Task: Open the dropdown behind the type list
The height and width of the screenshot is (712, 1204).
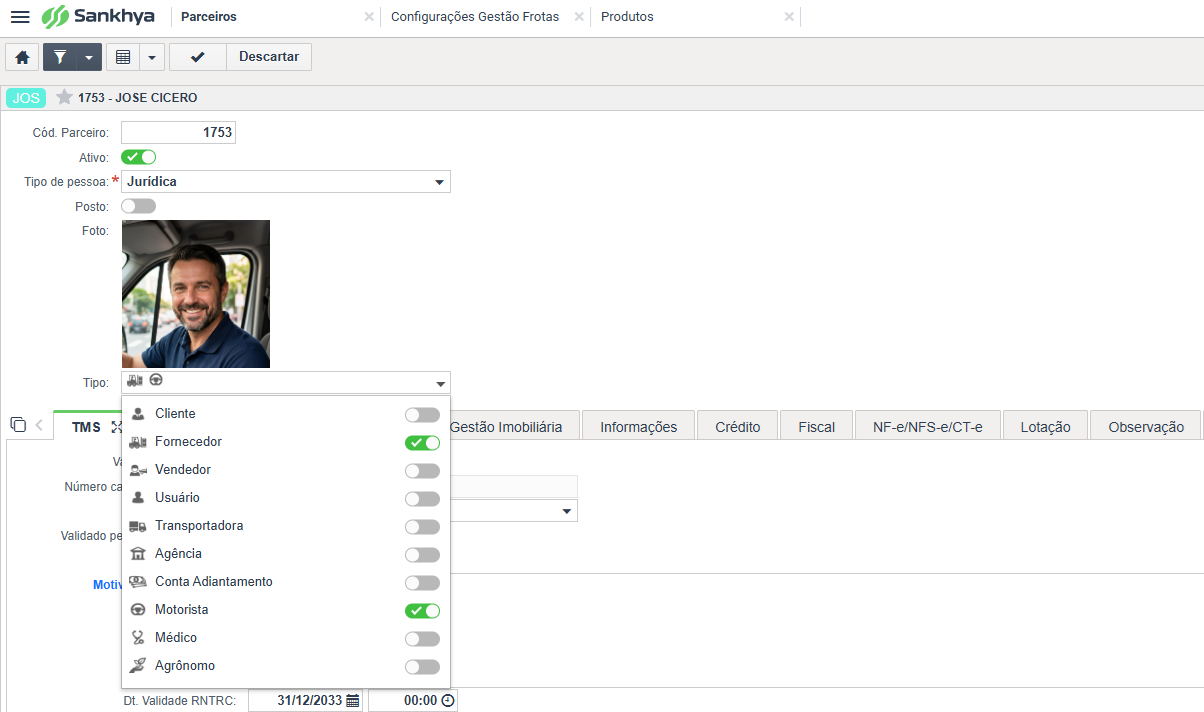Action: tap(567, 511)
